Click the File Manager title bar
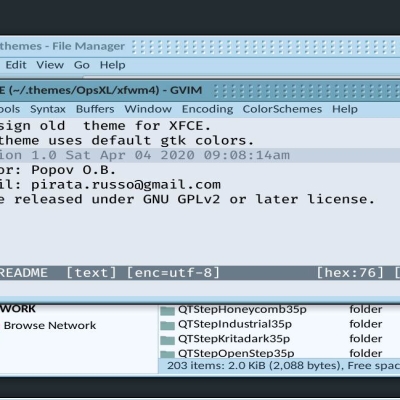400x400 pixels. pos(200,46)
